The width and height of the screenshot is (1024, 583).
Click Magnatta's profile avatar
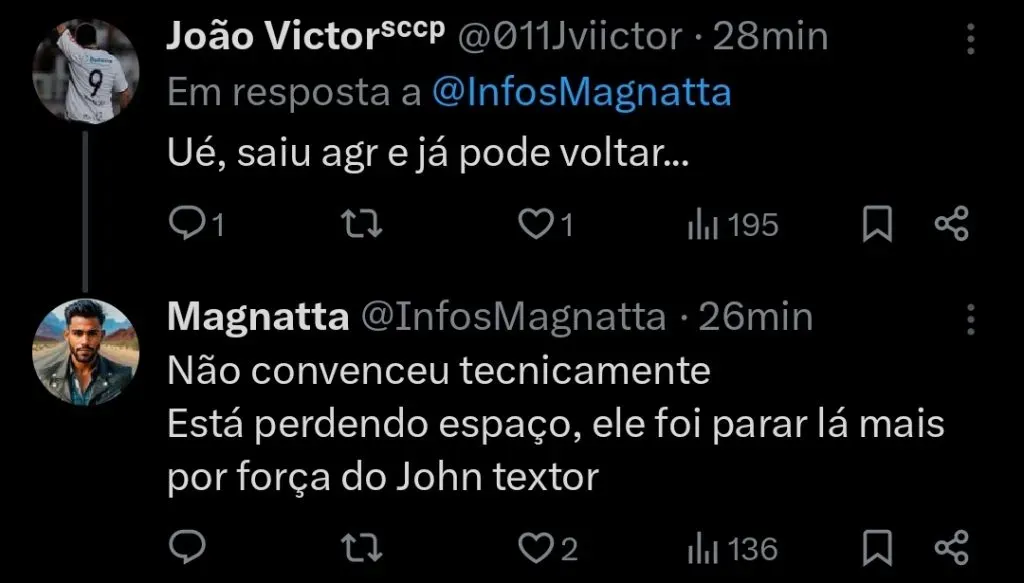pos(81,352)
